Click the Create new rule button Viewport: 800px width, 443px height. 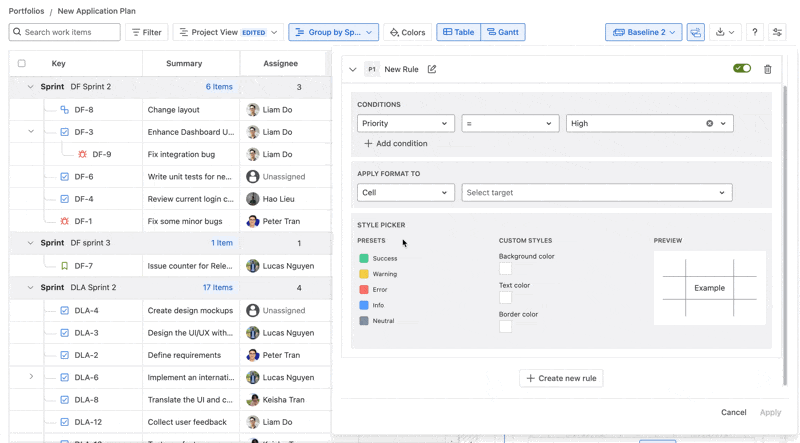(x=561, y=378)
